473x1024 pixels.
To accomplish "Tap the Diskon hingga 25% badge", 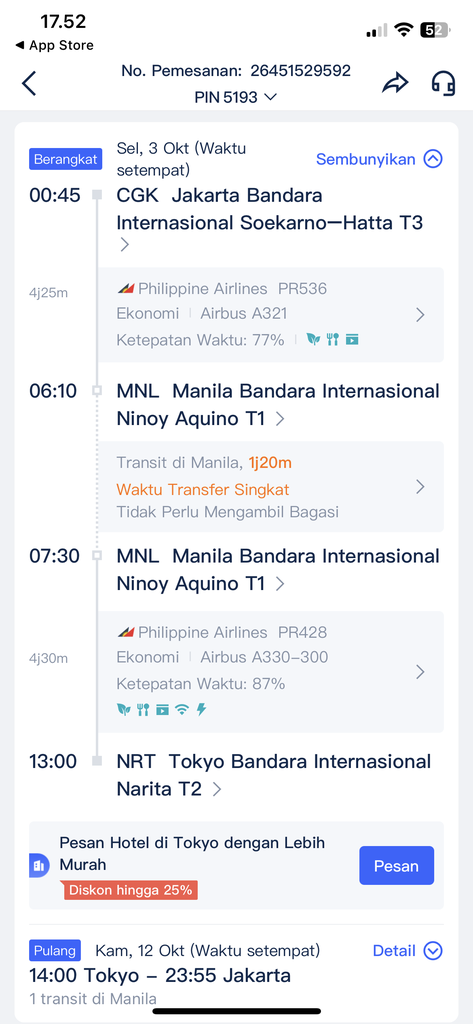I will (130, 889).
